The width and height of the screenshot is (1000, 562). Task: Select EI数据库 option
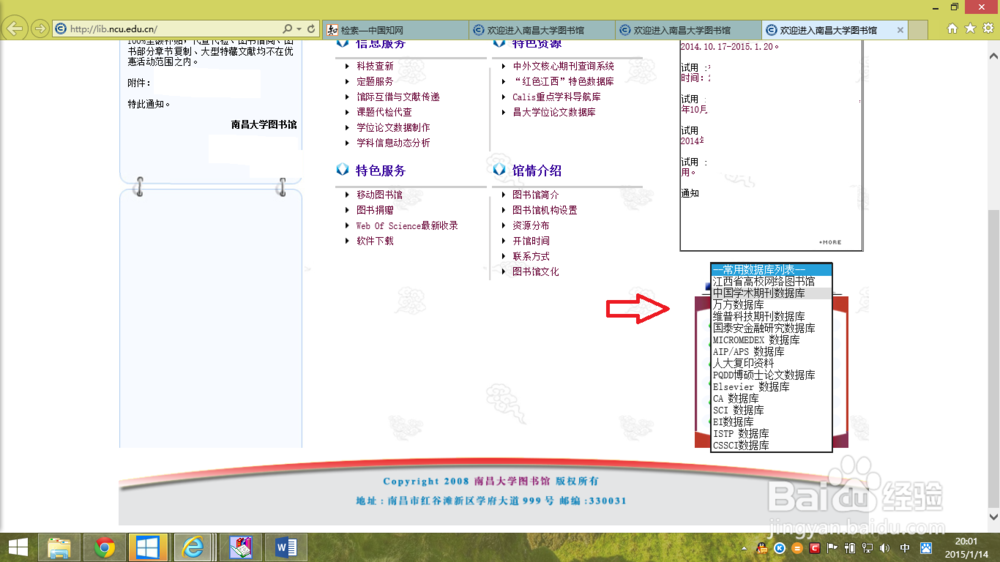(771, 422)
